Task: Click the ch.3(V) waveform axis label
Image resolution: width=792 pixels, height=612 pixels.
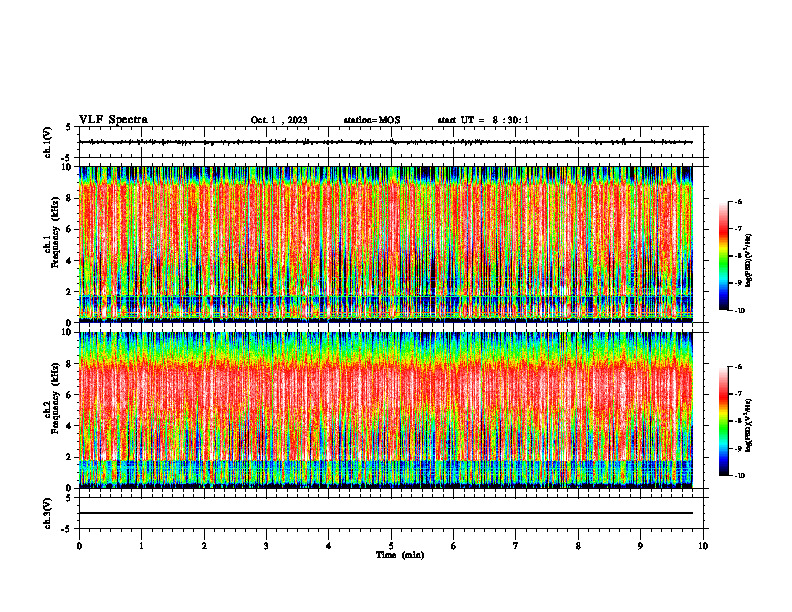Action: [48, 513]
